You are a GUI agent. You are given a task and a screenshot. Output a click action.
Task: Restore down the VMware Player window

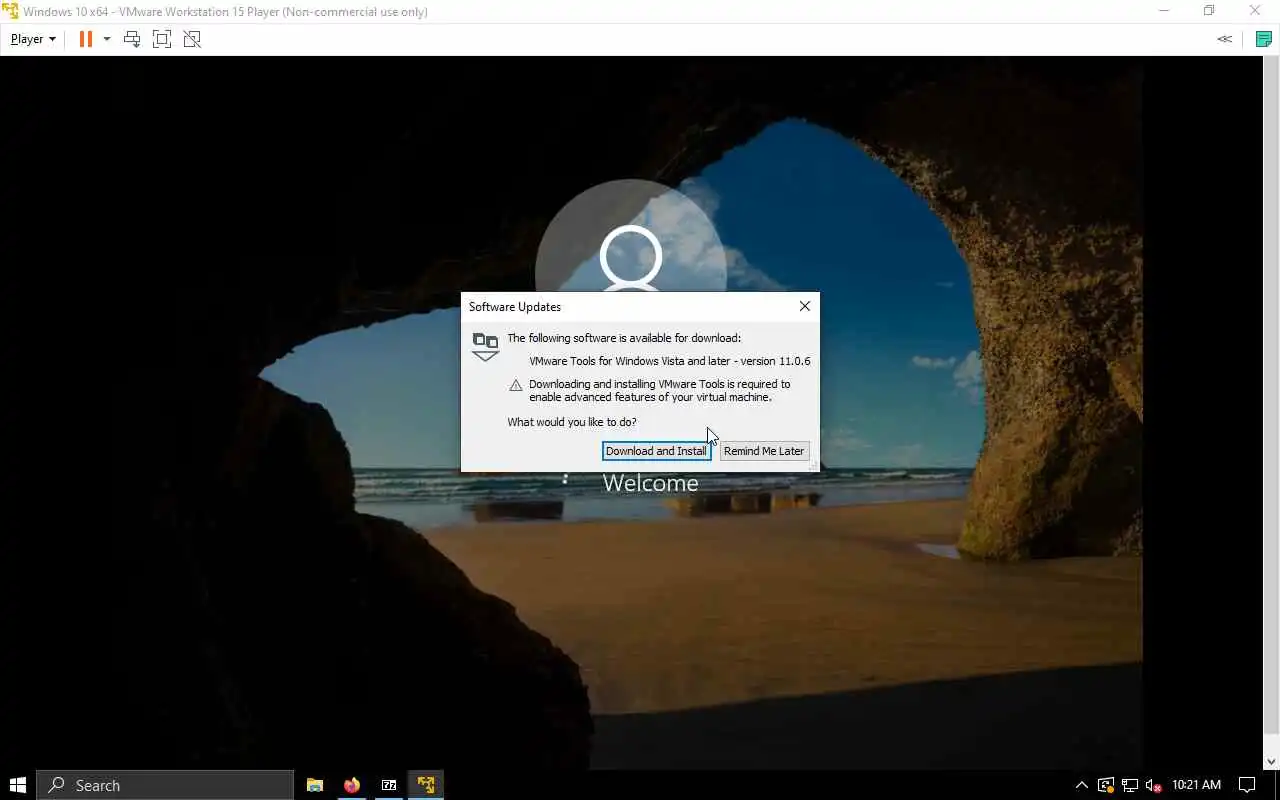click(x=1209, y=11)
